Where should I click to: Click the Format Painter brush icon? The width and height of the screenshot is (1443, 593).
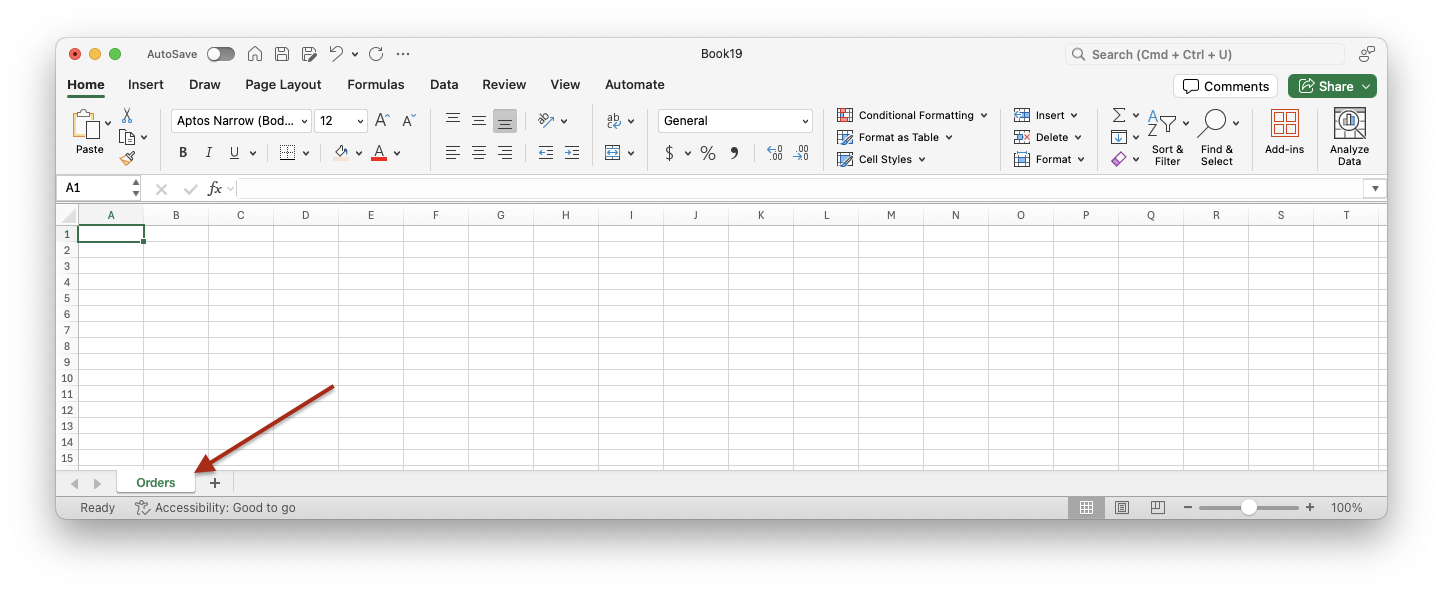(127, 158)
